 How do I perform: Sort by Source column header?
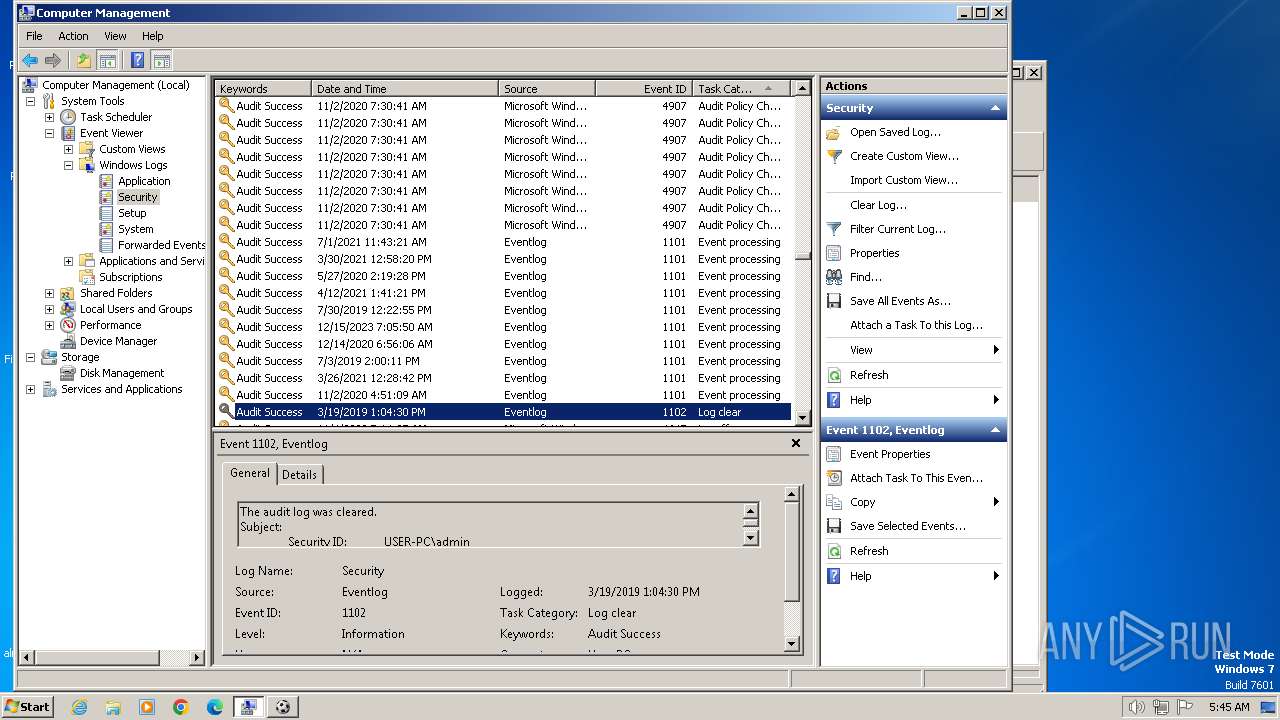click(x=547, y=88)
